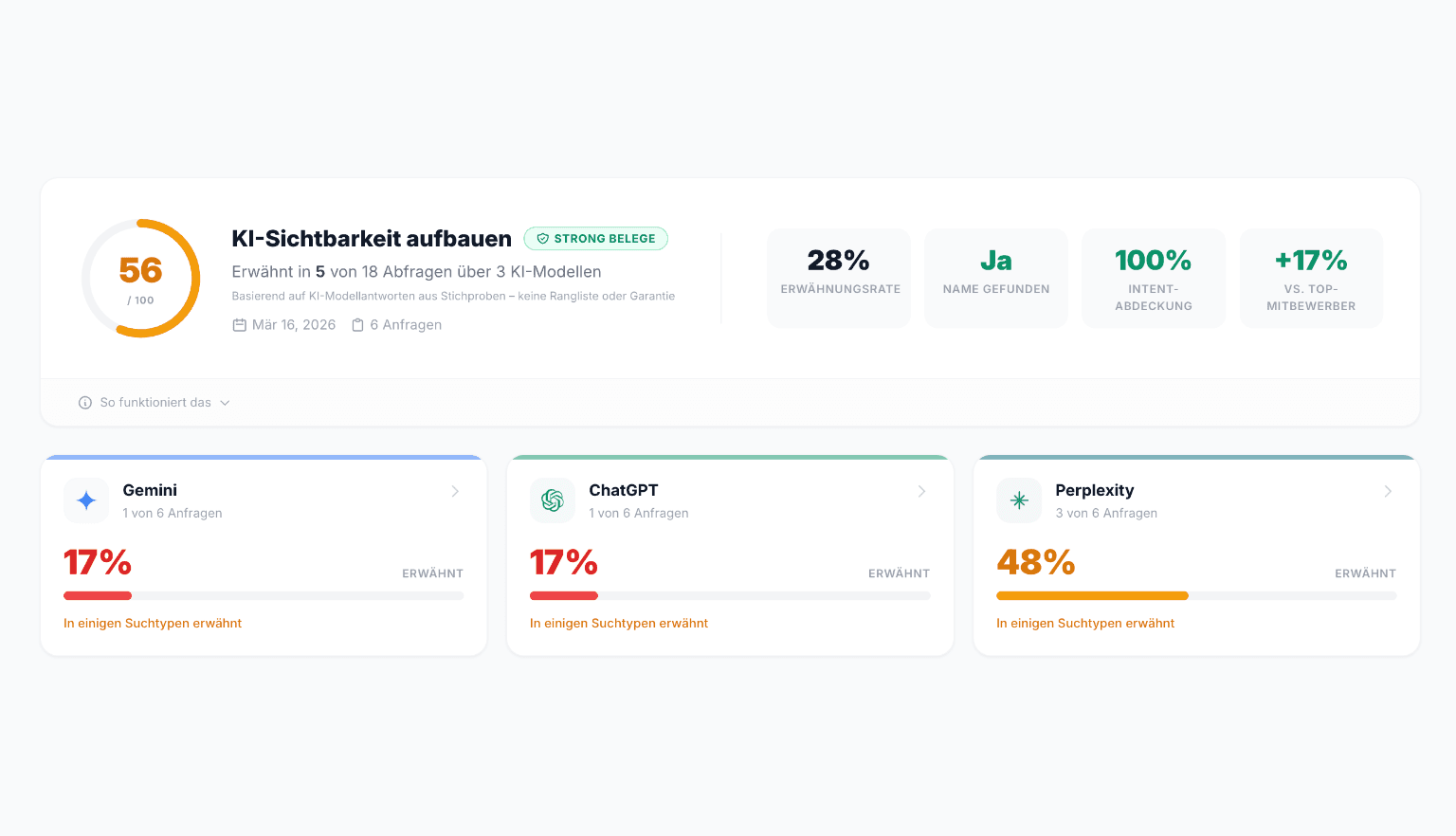Click the calendar icon next to Mär 16, 2026
The image size is (1456, 836).
(240, 325)
